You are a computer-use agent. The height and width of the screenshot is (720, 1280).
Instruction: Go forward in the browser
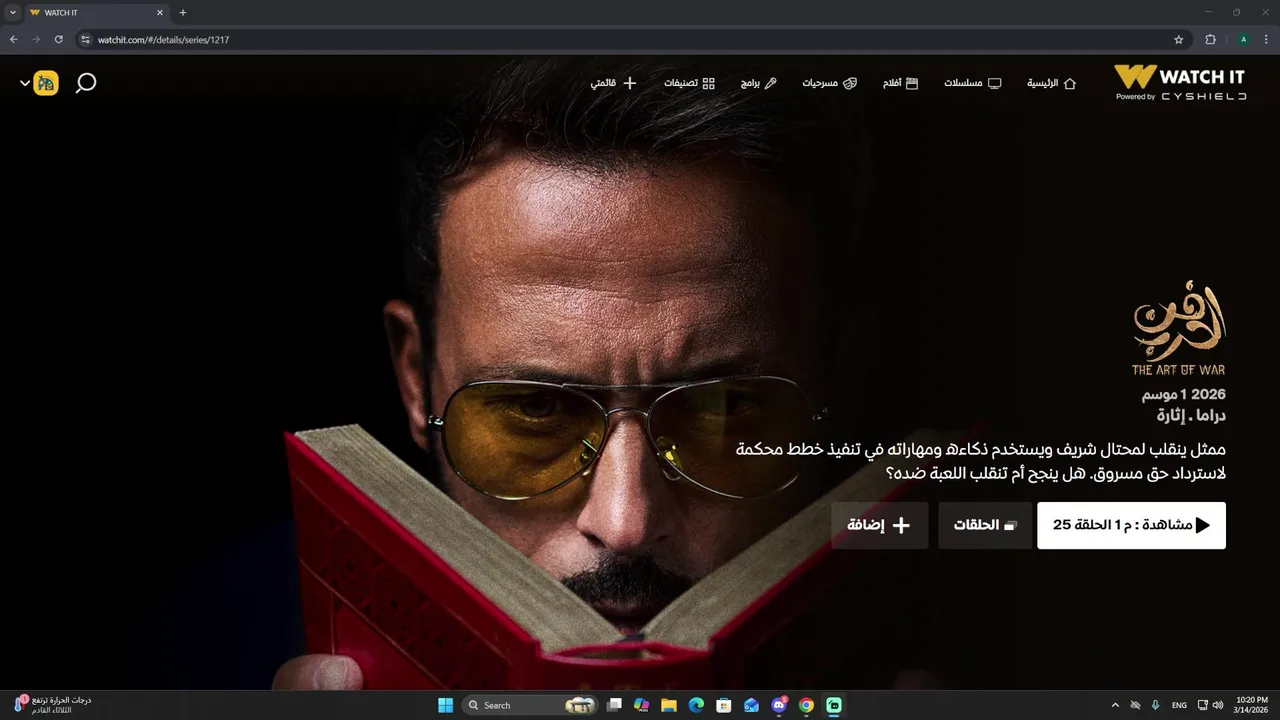pyautogui.click(x=36, y=39)
